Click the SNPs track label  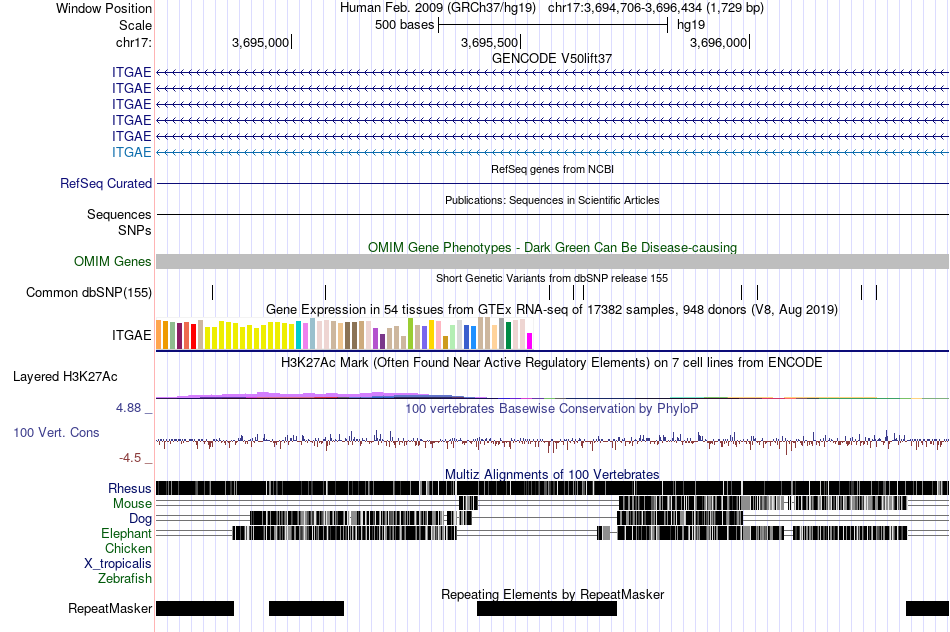(x=135, y=230)
